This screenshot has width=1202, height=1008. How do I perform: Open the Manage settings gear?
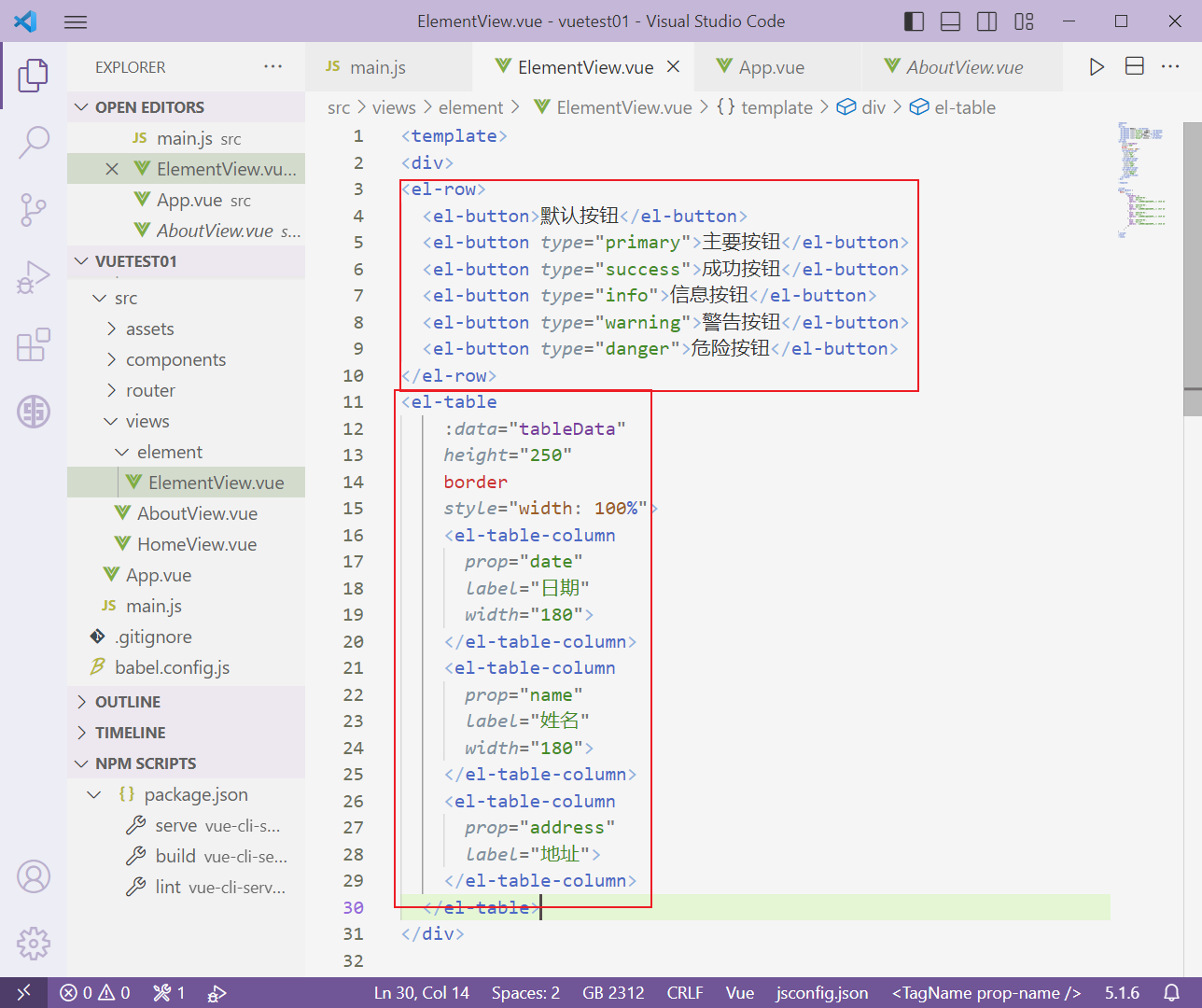click(x=34, y=943)
